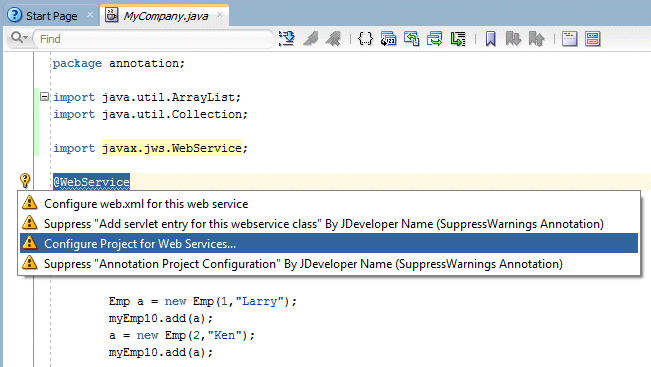Click the blue download-arrow toolbar icon

pyautogui.click(x=286, y=39)
